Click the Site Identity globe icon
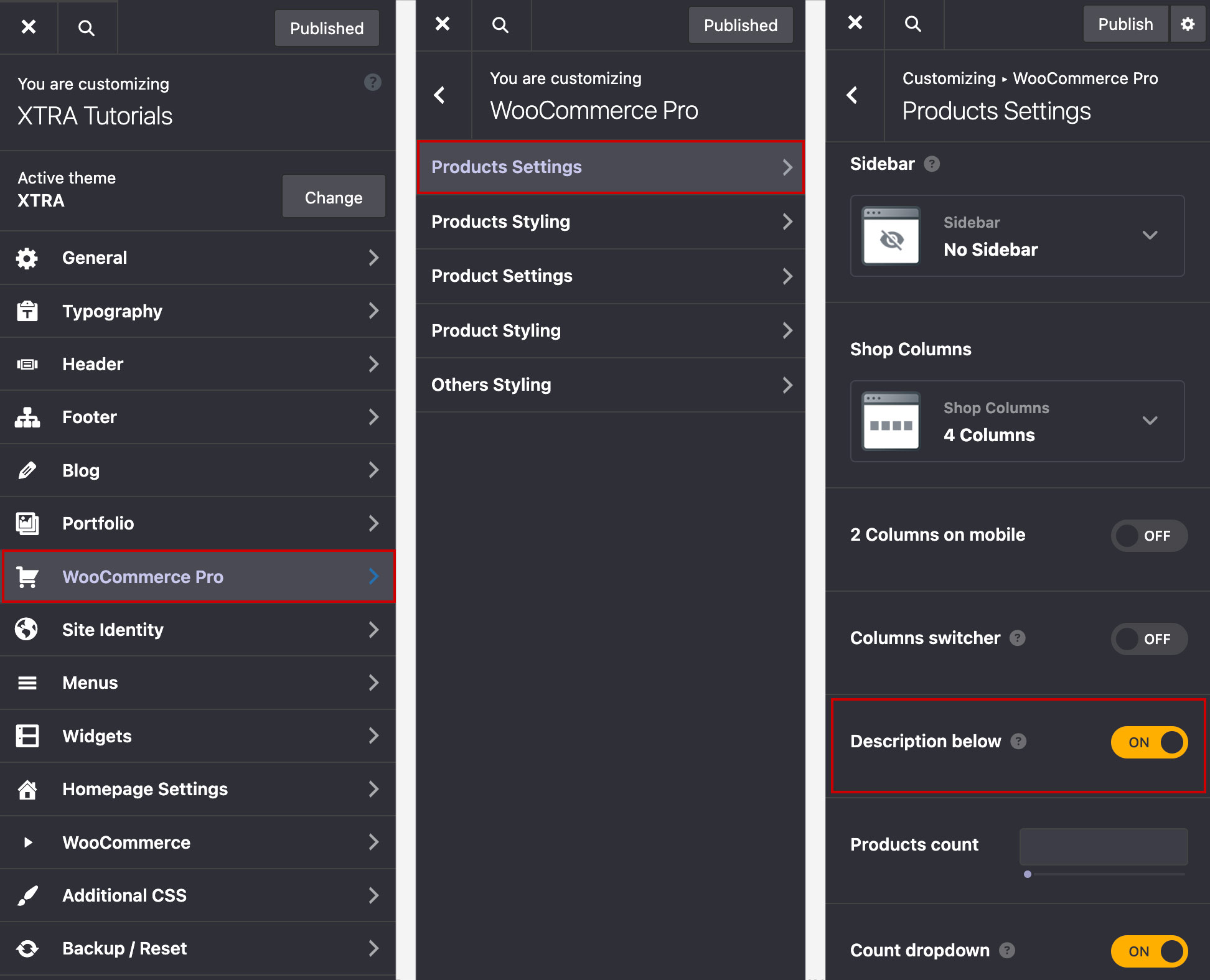Image resolution: width=1210 pixels, height=980 pixels. click(x=27, y=630)
